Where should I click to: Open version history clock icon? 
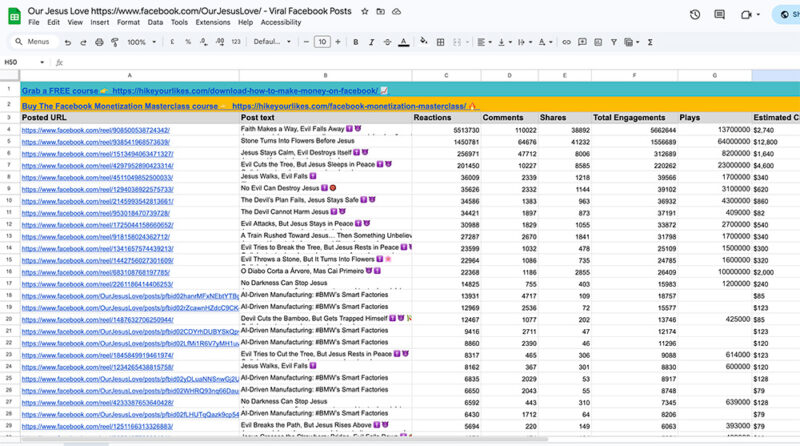[x=695, y=14]
